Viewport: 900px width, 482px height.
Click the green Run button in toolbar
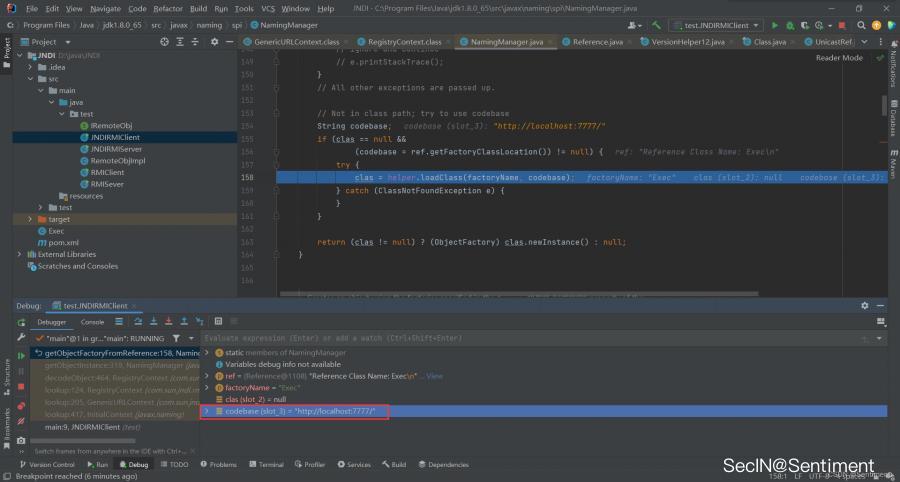[775, 24]
